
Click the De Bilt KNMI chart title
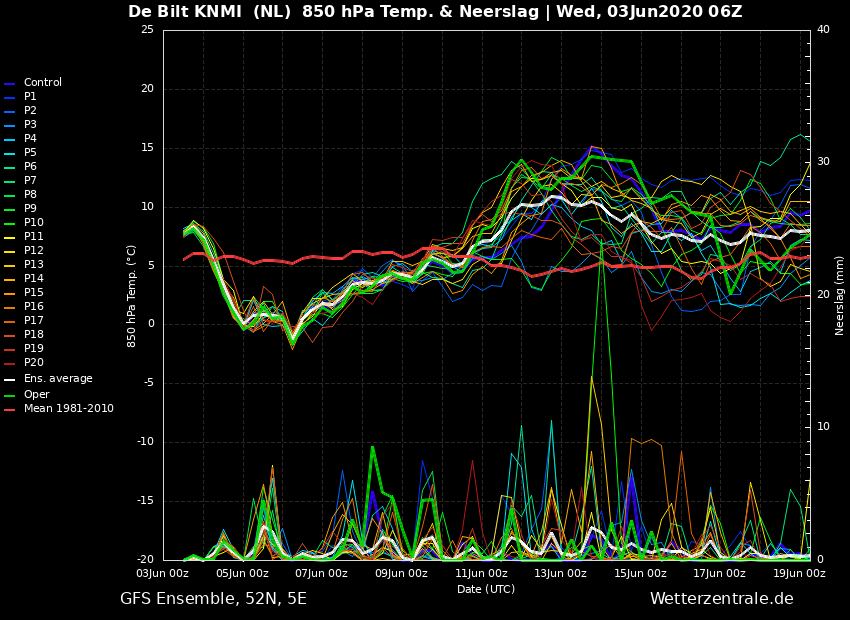[184, 11]
